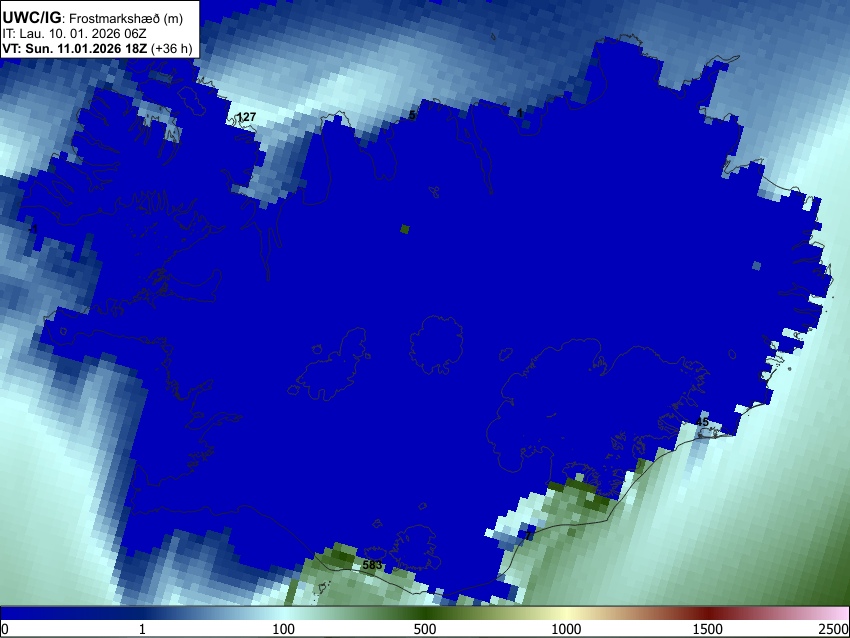Click the colorbar label 1500

point(707,629)
